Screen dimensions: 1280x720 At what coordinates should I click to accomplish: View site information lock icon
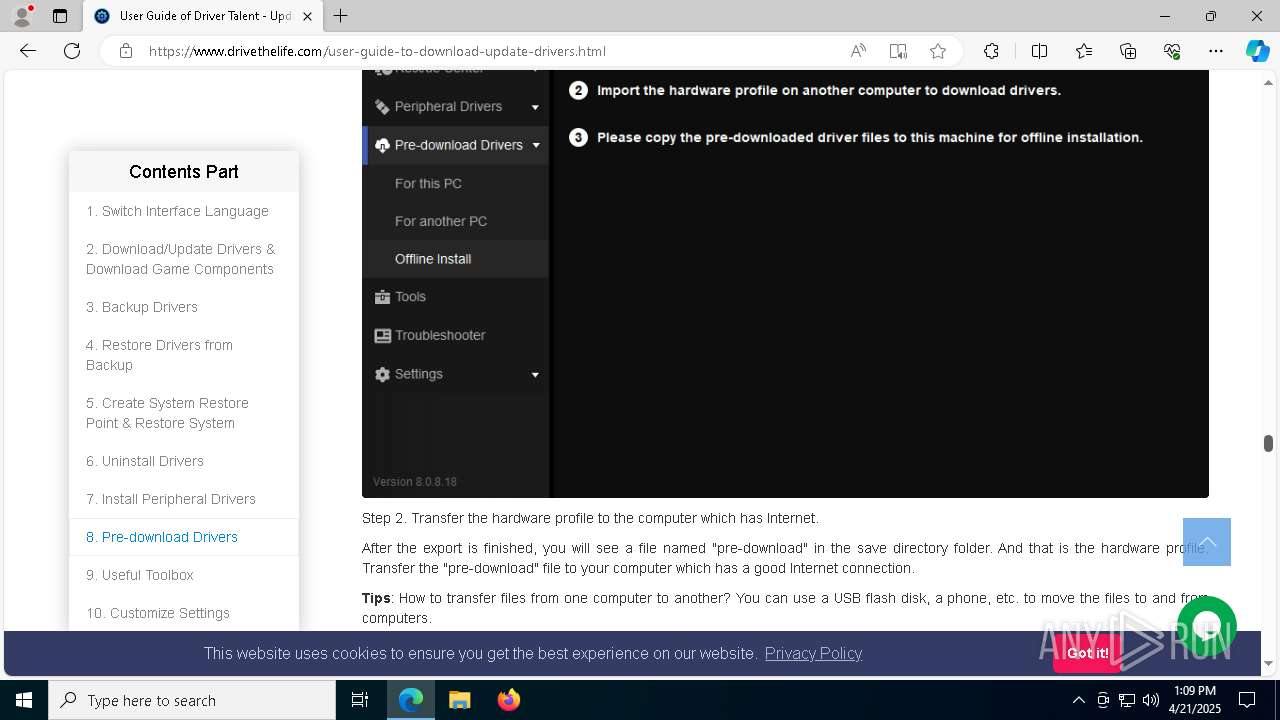click(x=126, y=51)
